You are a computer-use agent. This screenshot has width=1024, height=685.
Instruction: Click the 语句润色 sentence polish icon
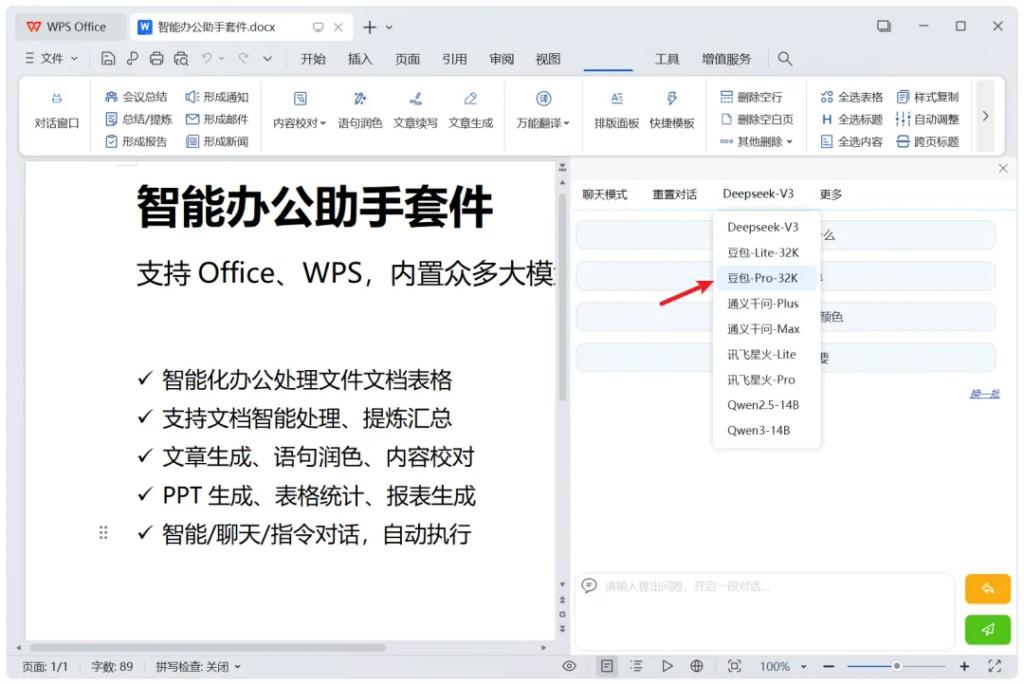tap(360, 99)
